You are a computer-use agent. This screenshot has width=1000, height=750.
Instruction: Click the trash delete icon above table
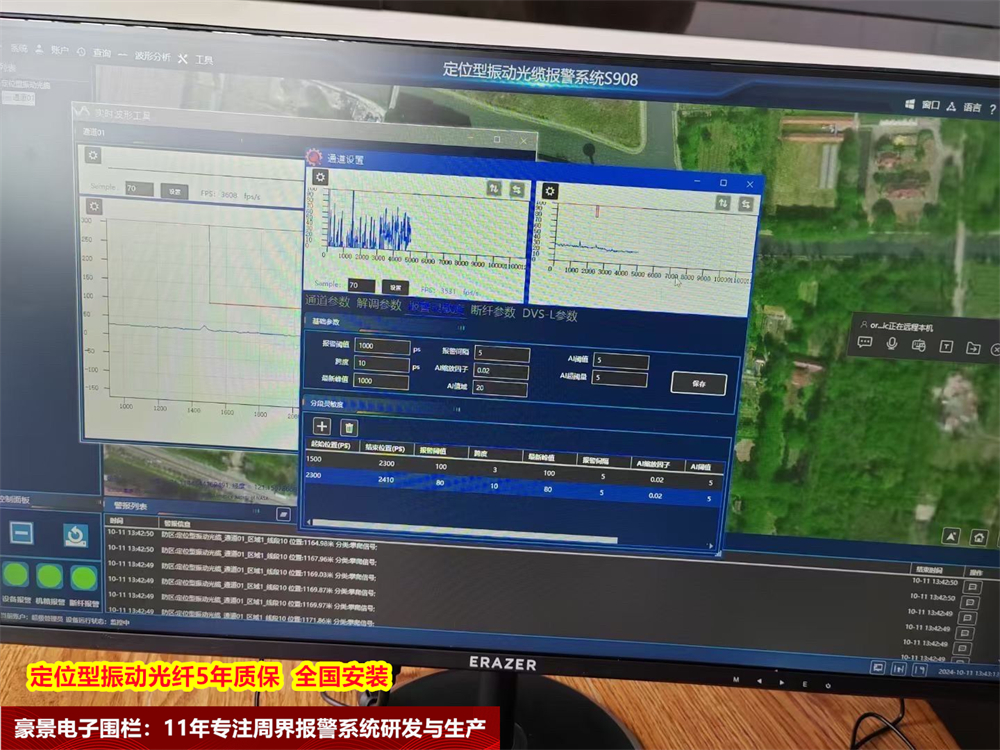[x=349, y=427]
